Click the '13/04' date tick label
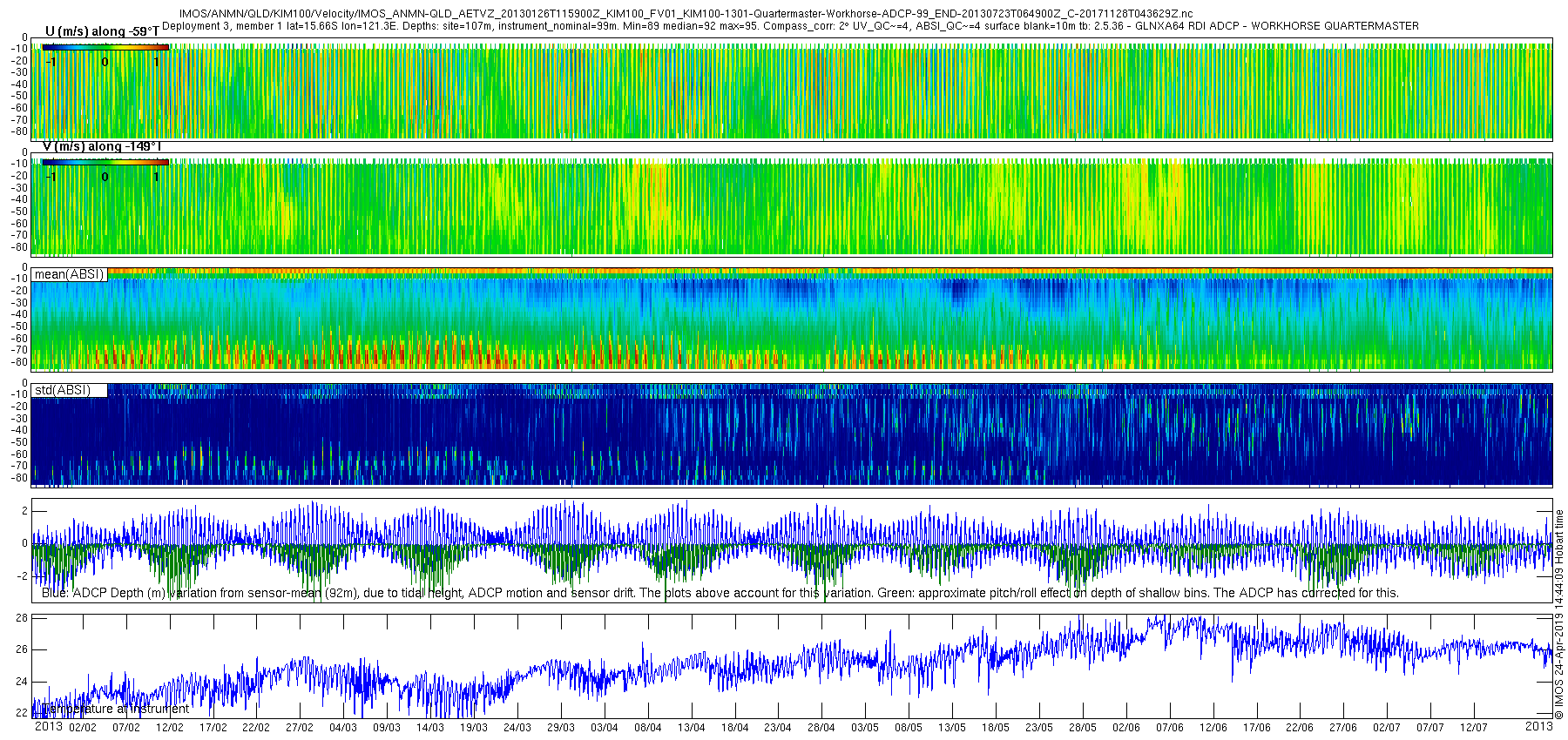The height and width of the screenshot is (740, 1568). tap(692, 728)
